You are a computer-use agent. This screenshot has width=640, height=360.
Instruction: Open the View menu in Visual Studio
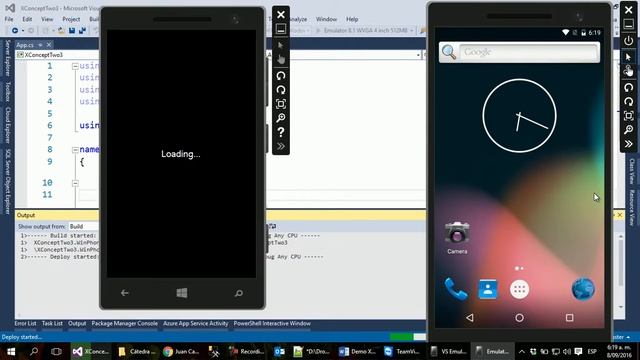[x=47, y=19]
